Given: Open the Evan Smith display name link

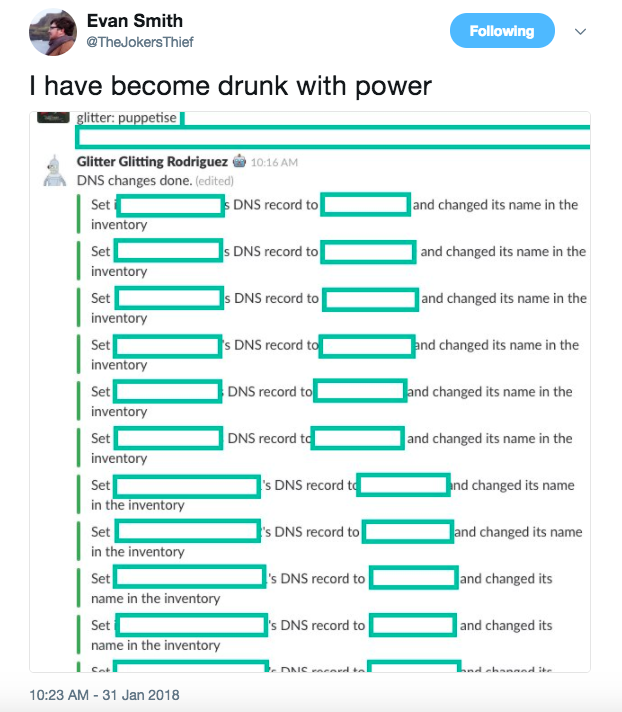Looking at the screenshot, I should 135,21.
